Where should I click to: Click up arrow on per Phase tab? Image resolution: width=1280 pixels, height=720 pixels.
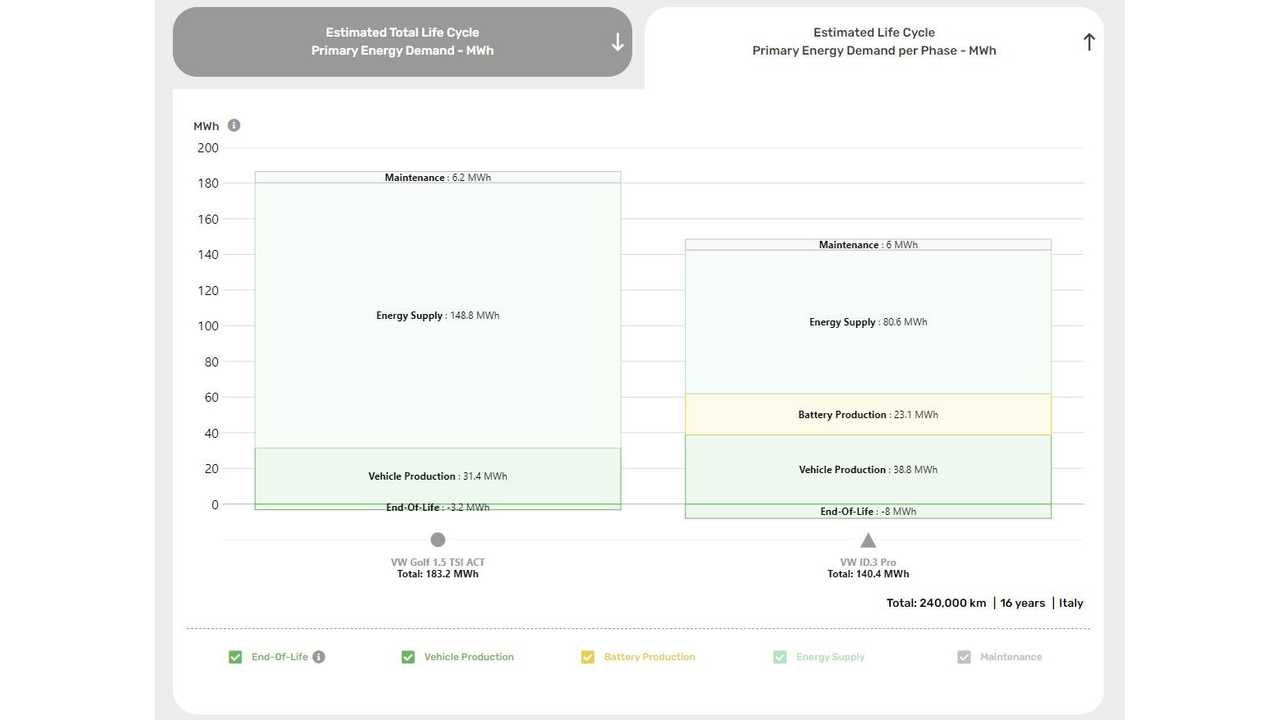pos(1089,42)
